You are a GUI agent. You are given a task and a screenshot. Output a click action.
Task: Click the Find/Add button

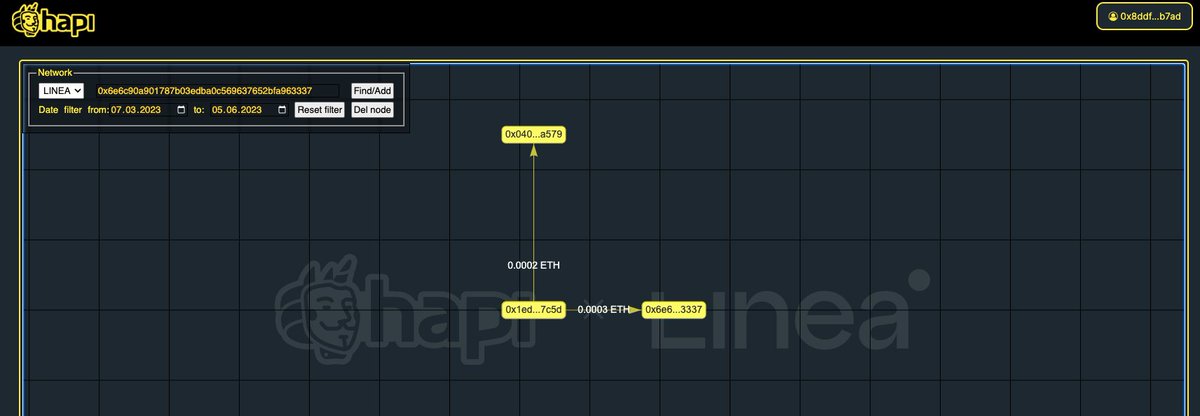pos(372,90)
